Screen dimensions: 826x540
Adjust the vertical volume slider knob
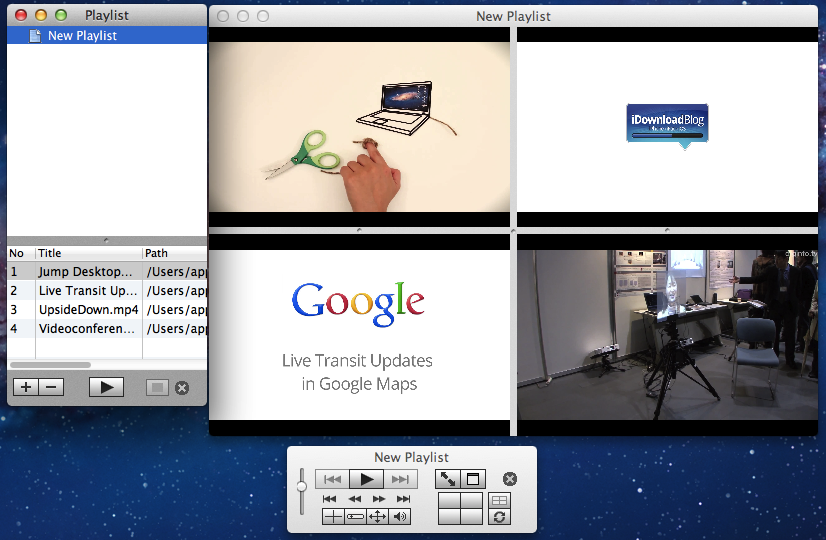[301, 485]
